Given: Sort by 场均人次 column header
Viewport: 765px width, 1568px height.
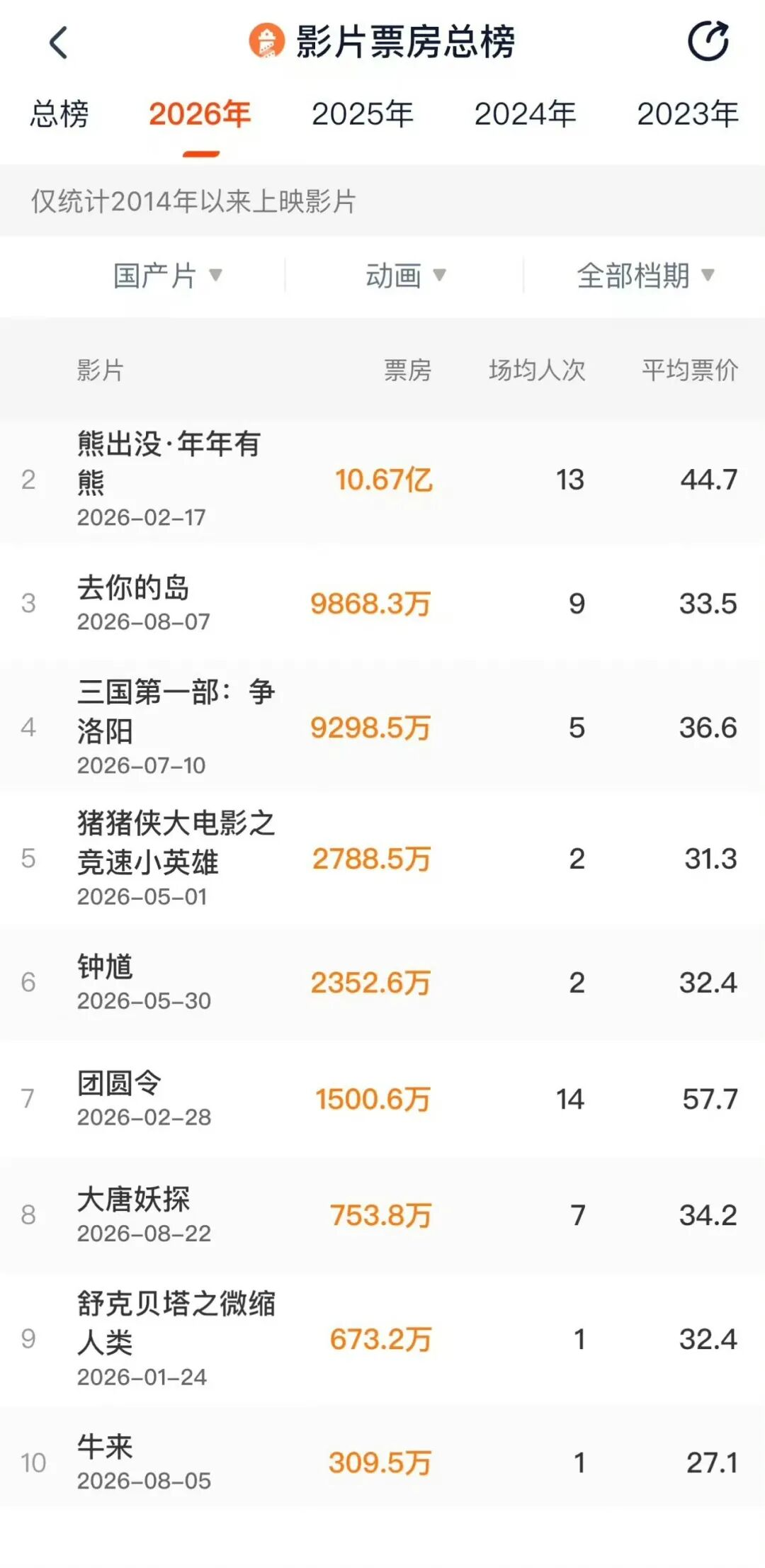Looking at the screenshot, I should (537, 370).
